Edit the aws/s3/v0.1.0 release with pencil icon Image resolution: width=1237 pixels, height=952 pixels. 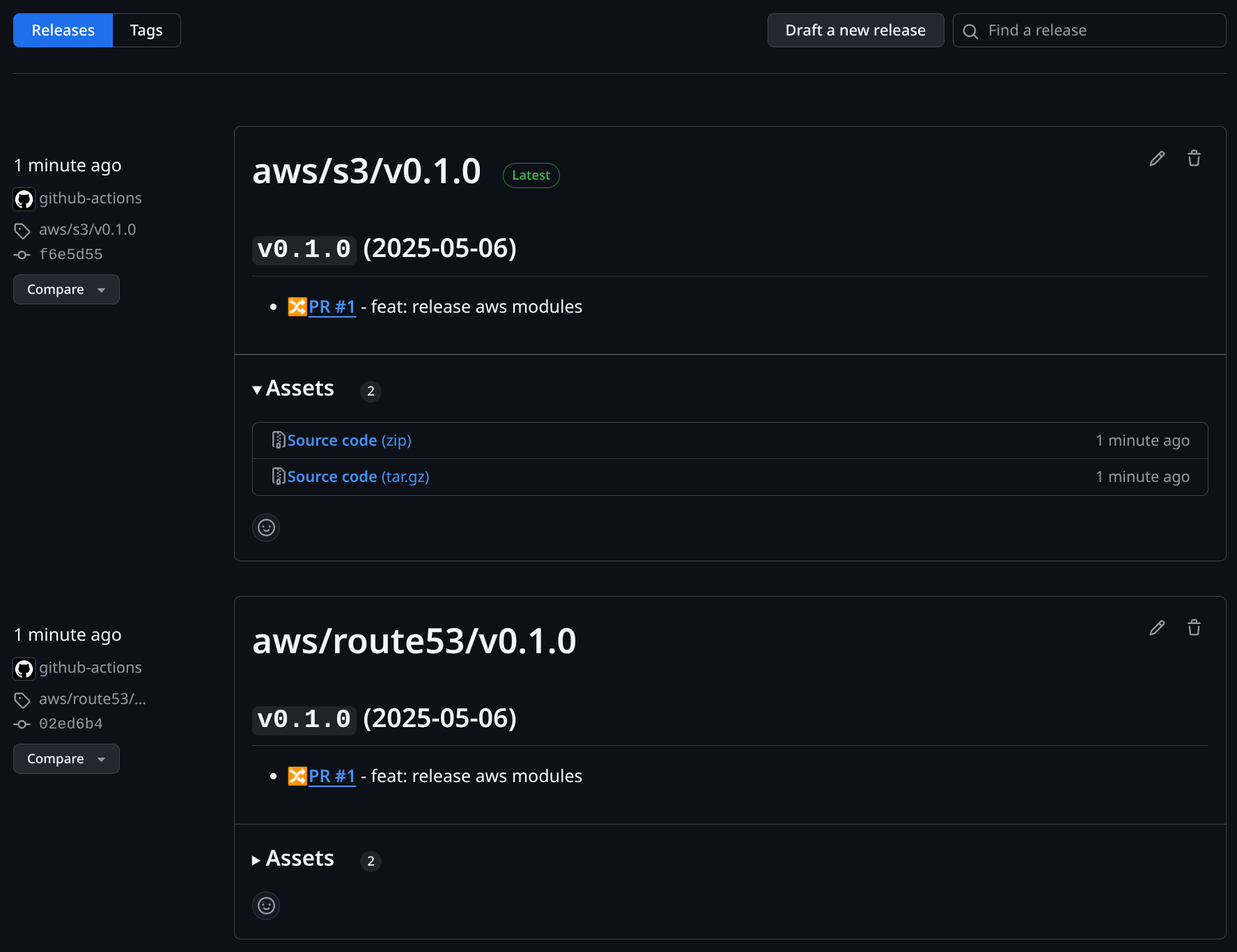coord(1157,159)
